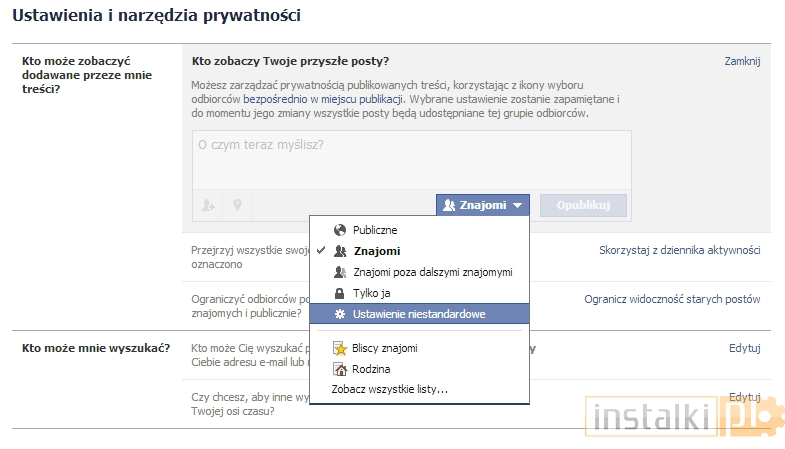Click the location pin icon in composer
The image size is (785, 449).
coord(237,205)
